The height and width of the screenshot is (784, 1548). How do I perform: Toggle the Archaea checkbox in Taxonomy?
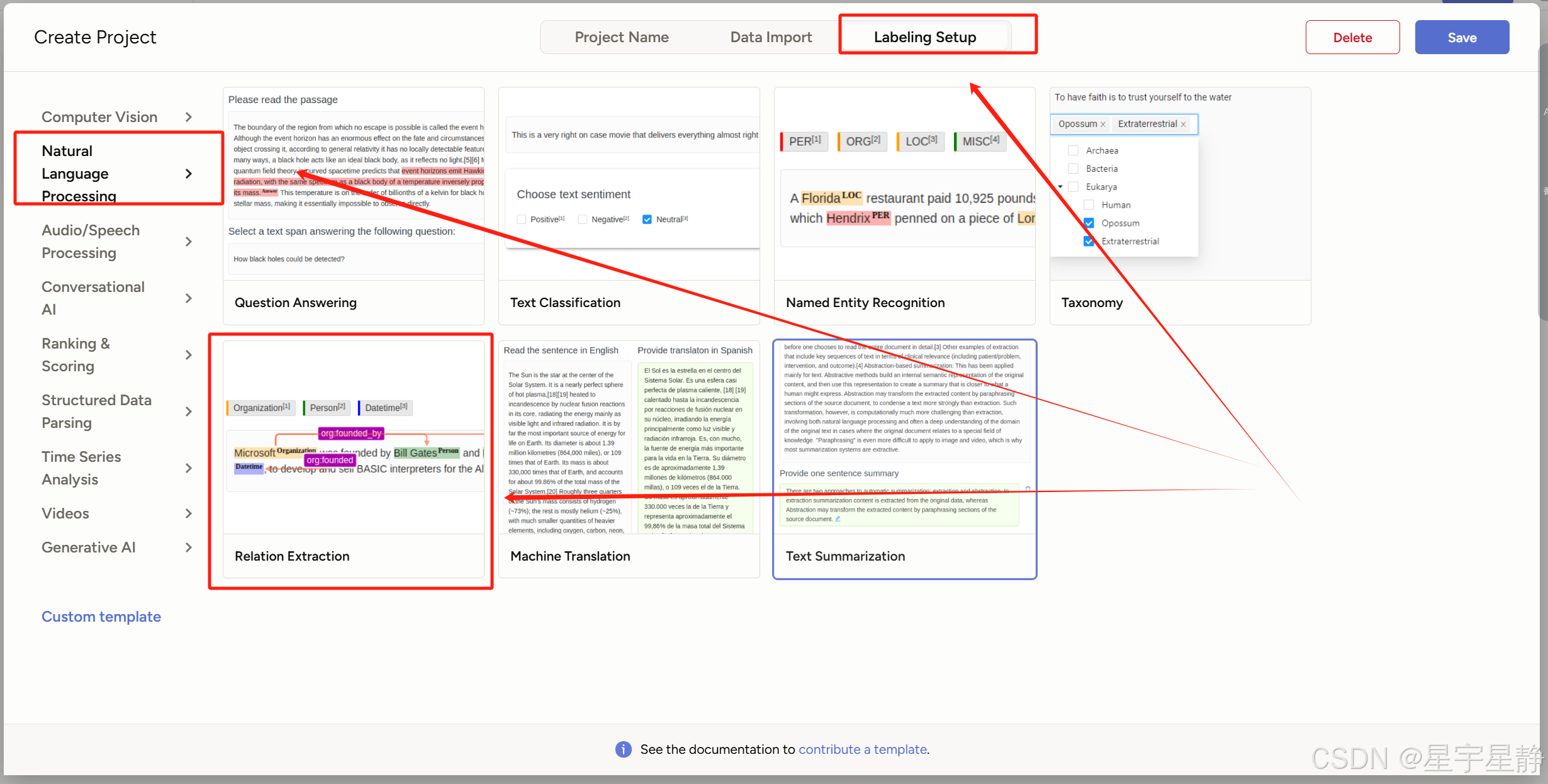click(x=1074, y=150)
